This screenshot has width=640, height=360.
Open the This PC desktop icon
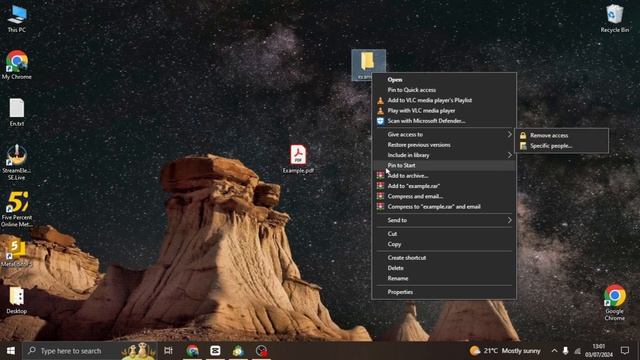point(17,19)
